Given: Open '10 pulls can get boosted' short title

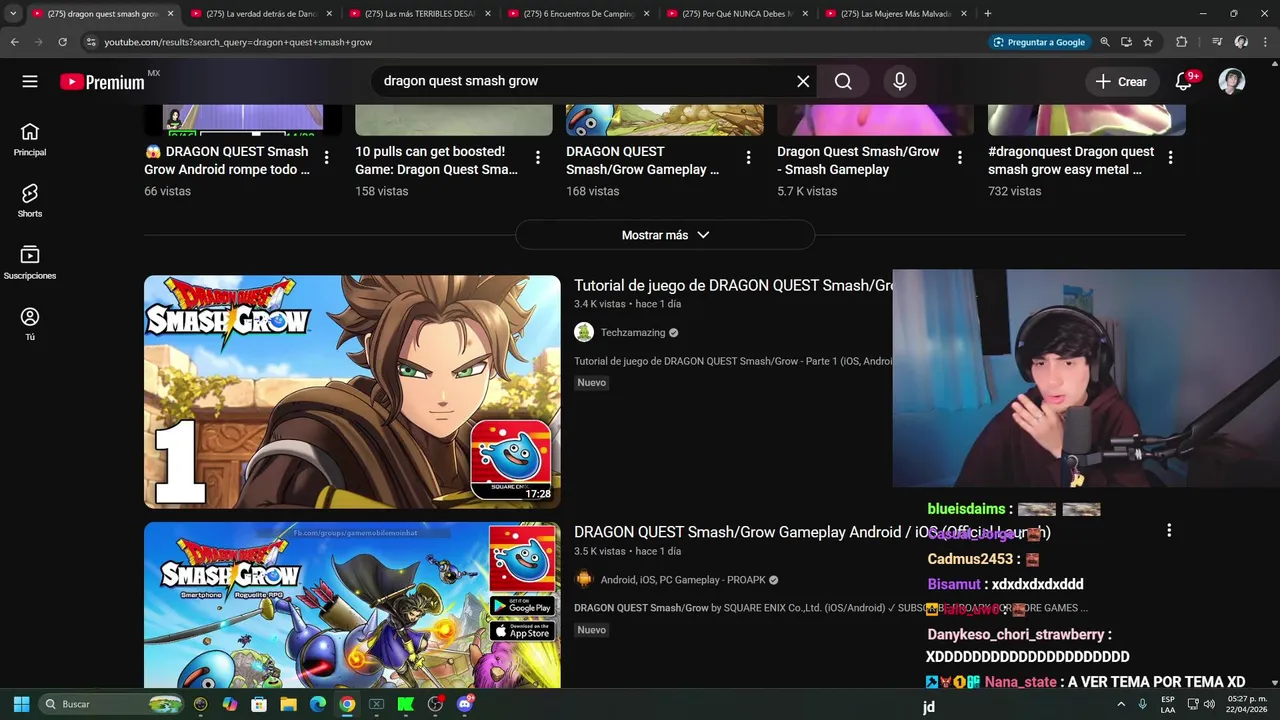Looking at the screenshot, I should point(436,161).
